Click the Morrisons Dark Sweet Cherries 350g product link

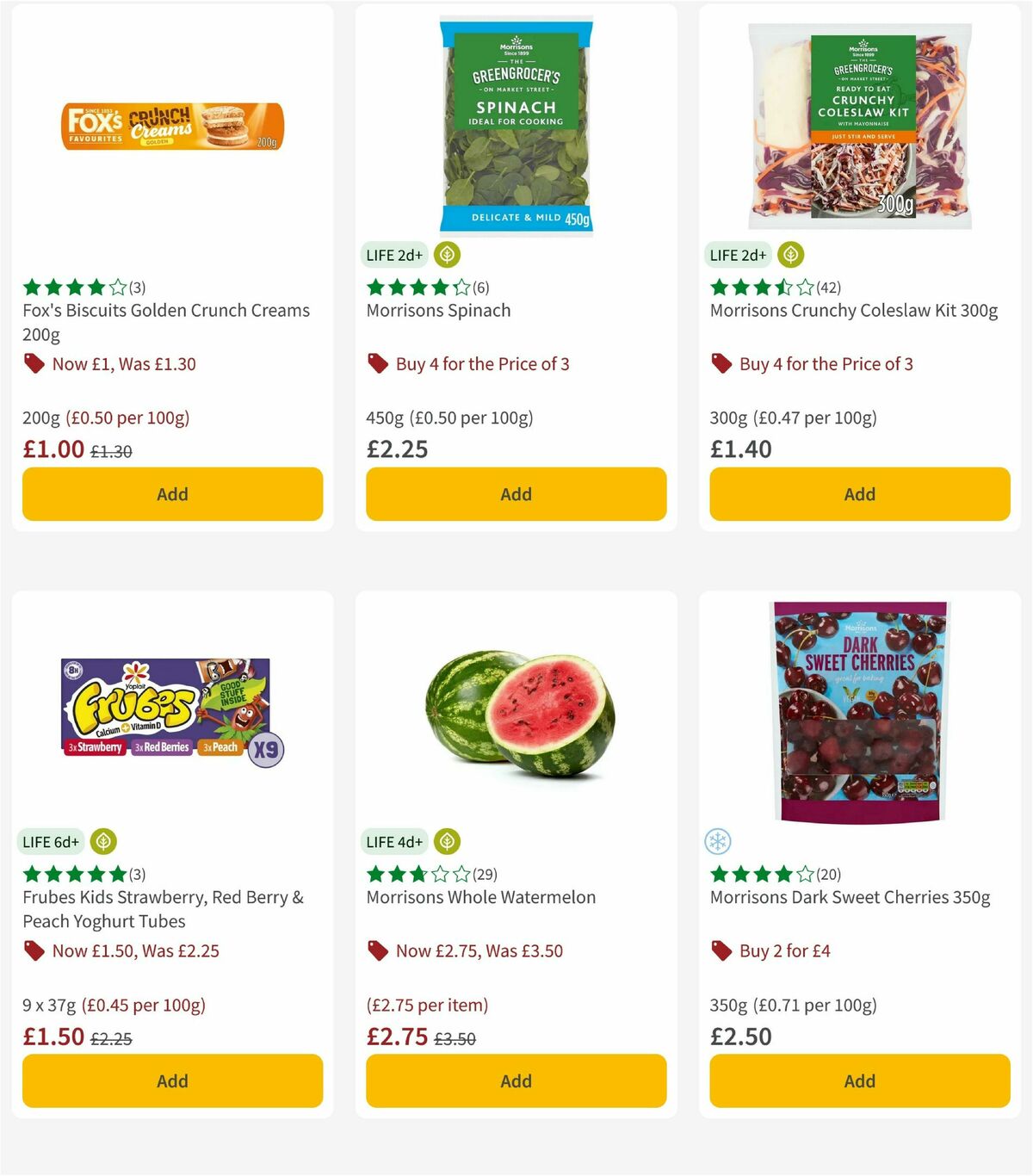click(x=850, y=896)
